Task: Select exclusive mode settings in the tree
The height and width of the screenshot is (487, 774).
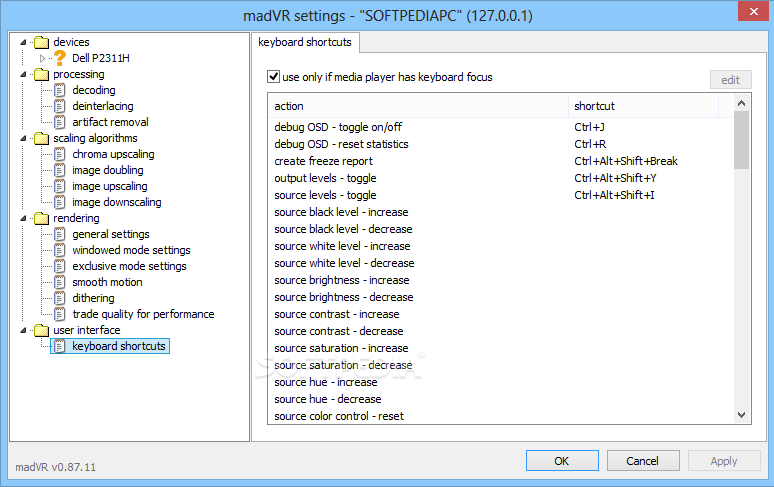Action: click(x=129, y=266)
